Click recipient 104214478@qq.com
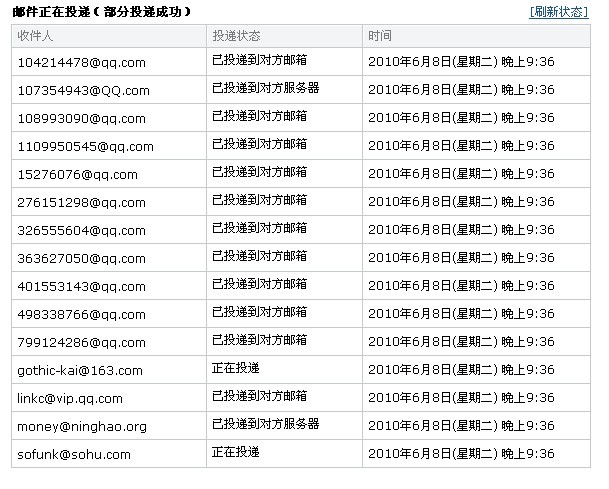This screenshot has height=489, width=609. click(82, 63)
